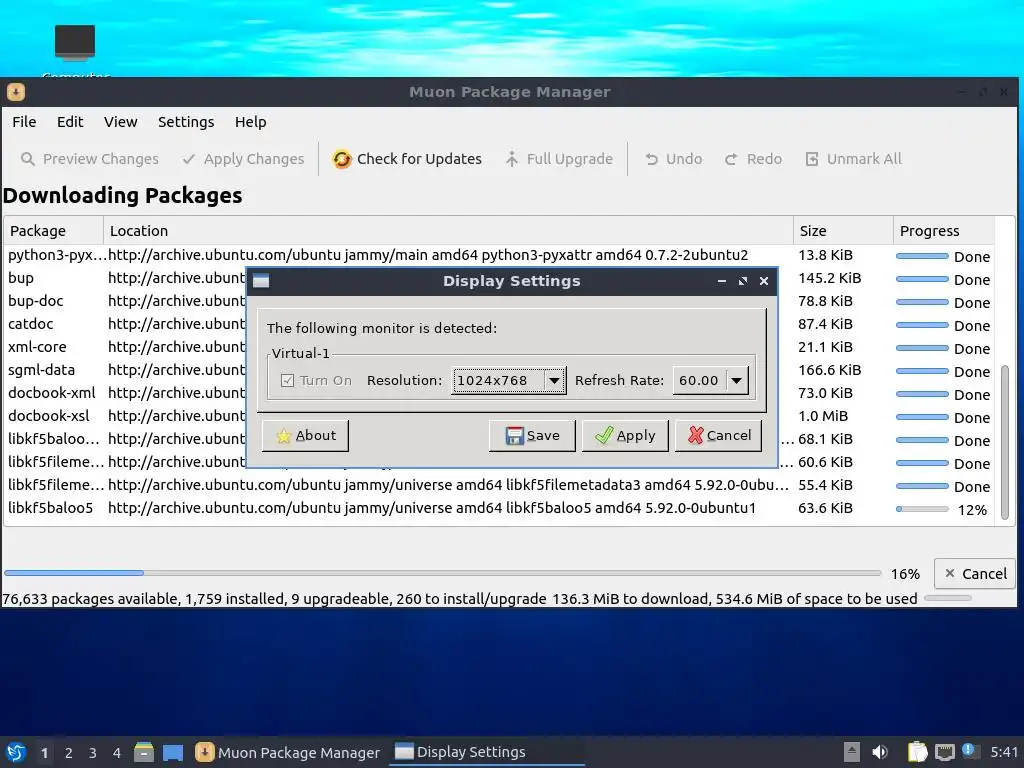The width and height of the screenshot is (1024, 768).
Task: Open the Settings menu
Action: pos(186,122)
